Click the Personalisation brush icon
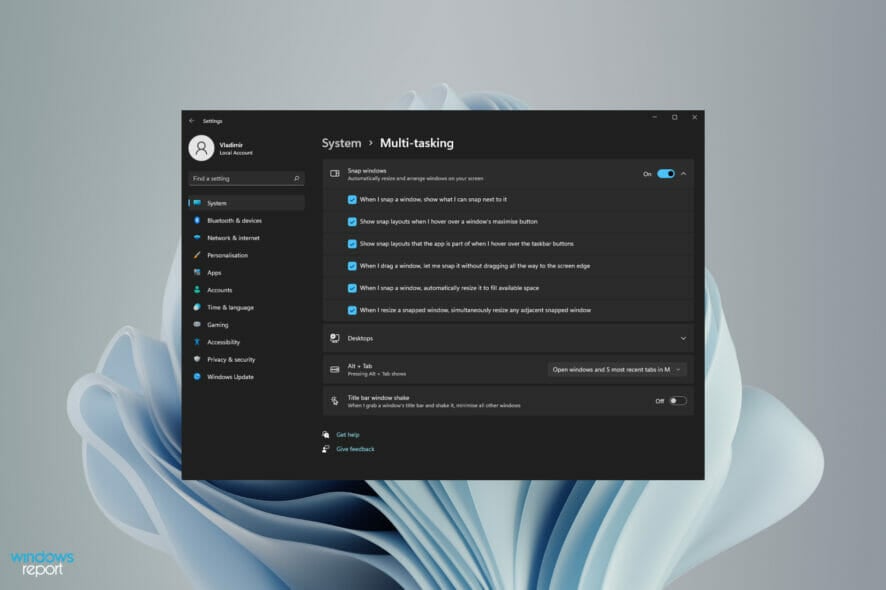 (197, 255)
